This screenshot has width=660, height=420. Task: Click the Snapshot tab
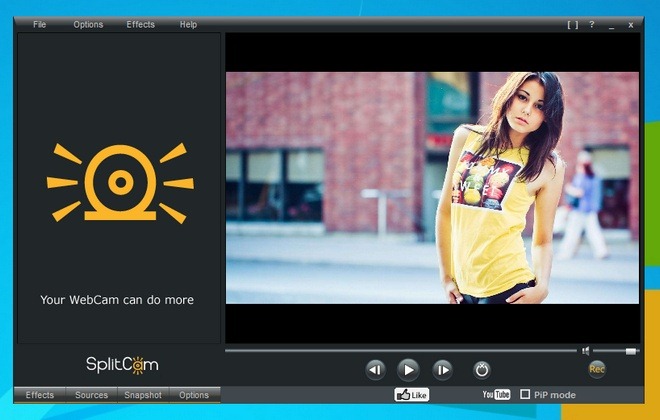pos(143,395)
